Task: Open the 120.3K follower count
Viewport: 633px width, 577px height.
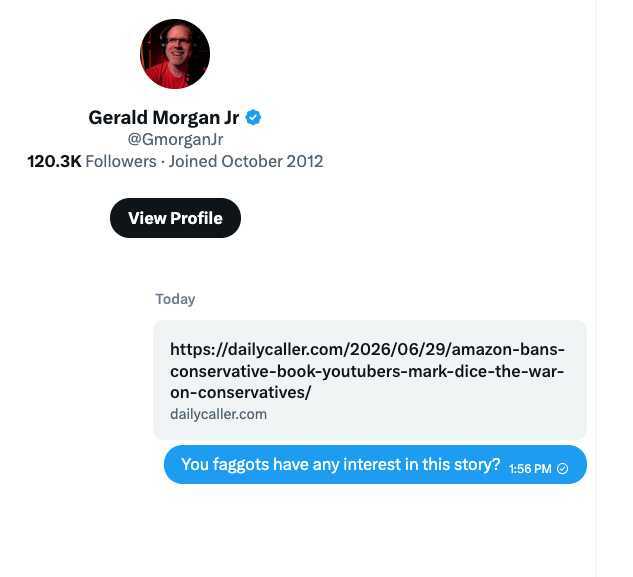Action: [54, 162]
